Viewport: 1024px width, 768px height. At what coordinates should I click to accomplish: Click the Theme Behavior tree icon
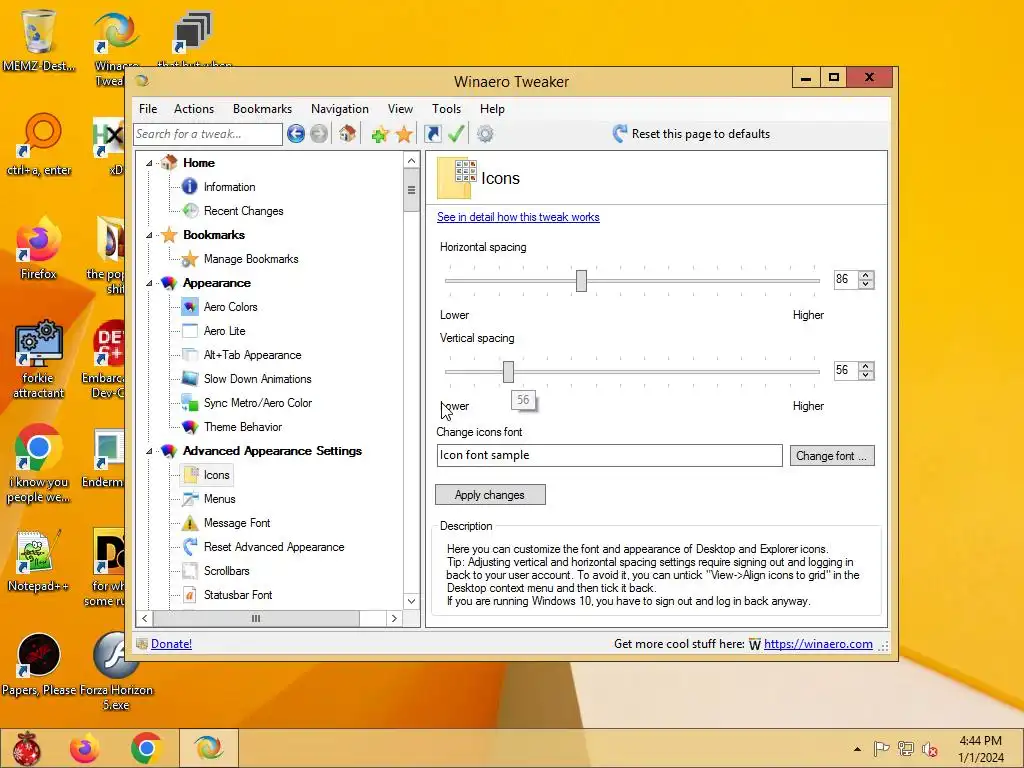coord(190,427)
